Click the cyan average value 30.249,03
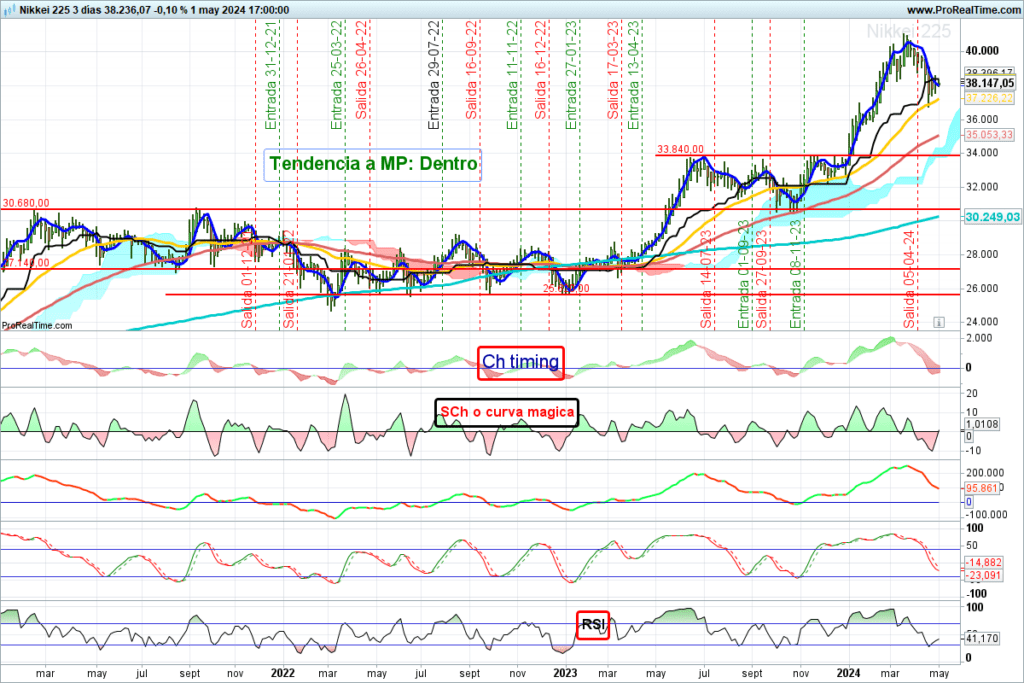This screenshot has width=1024, height=683. pos(992,217)
